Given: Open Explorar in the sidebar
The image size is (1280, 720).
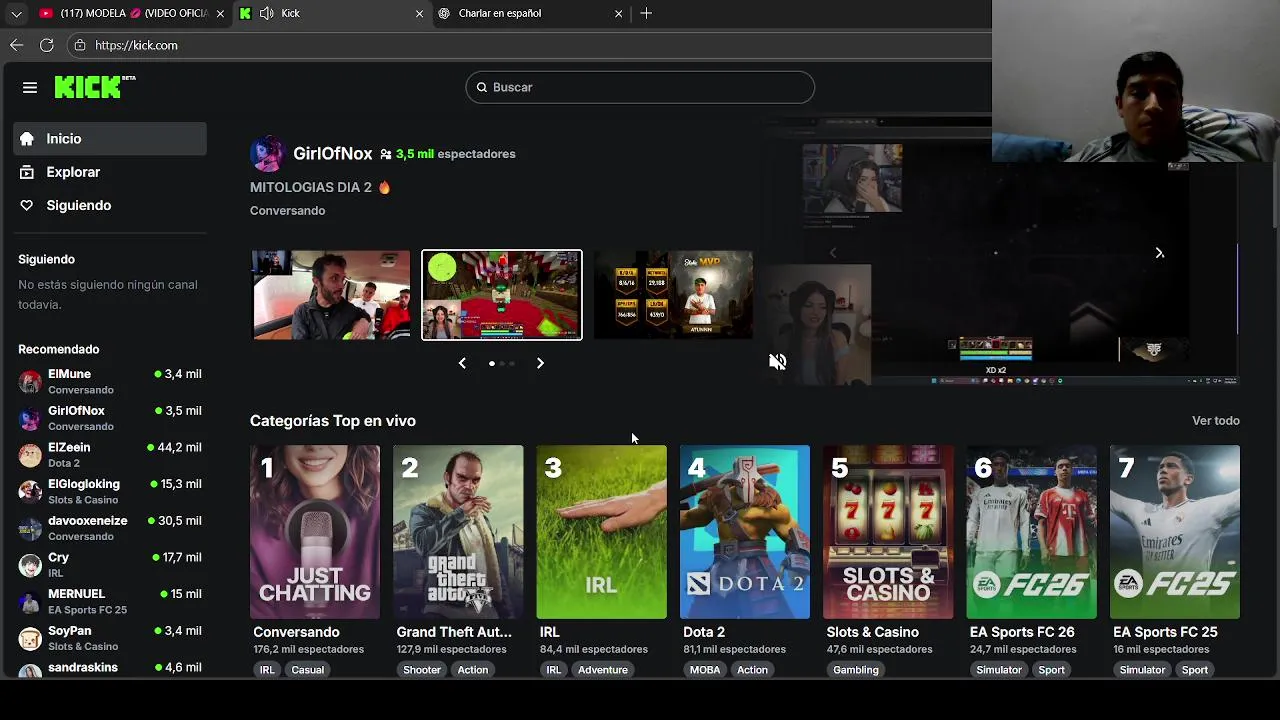Looking at the screenshot, I should 110,172.
